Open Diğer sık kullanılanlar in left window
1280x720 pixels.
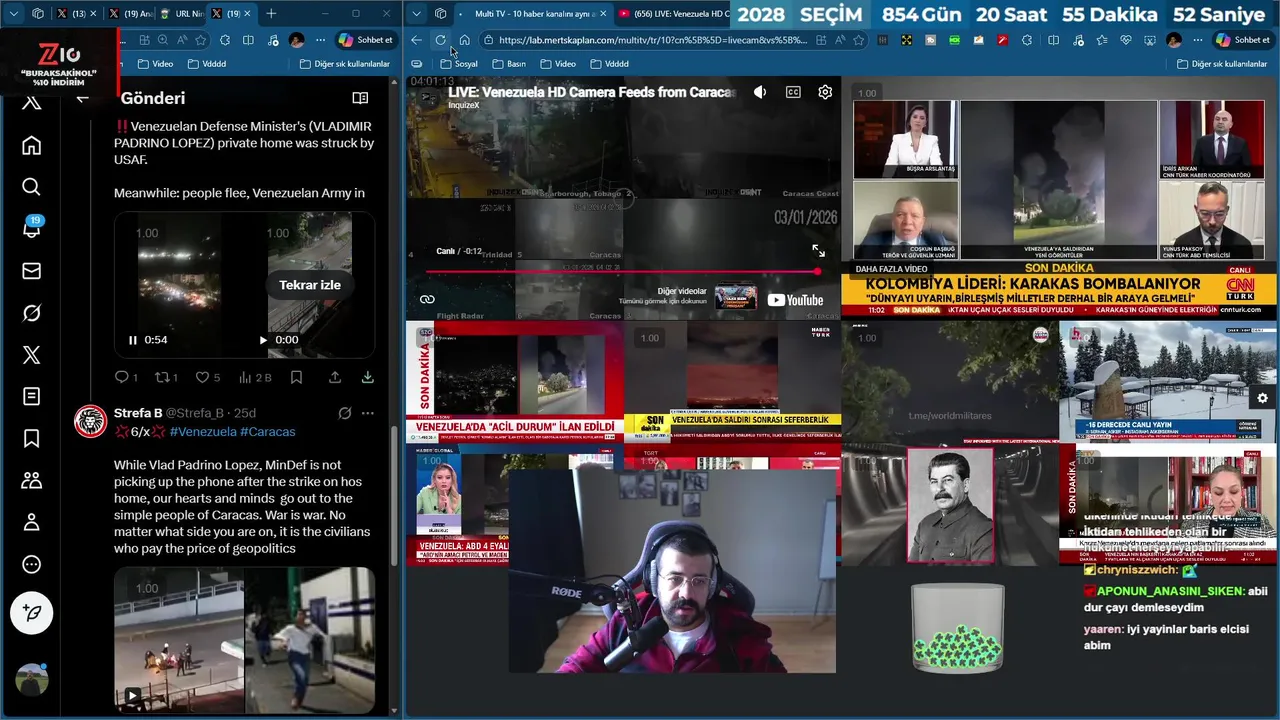344,64
